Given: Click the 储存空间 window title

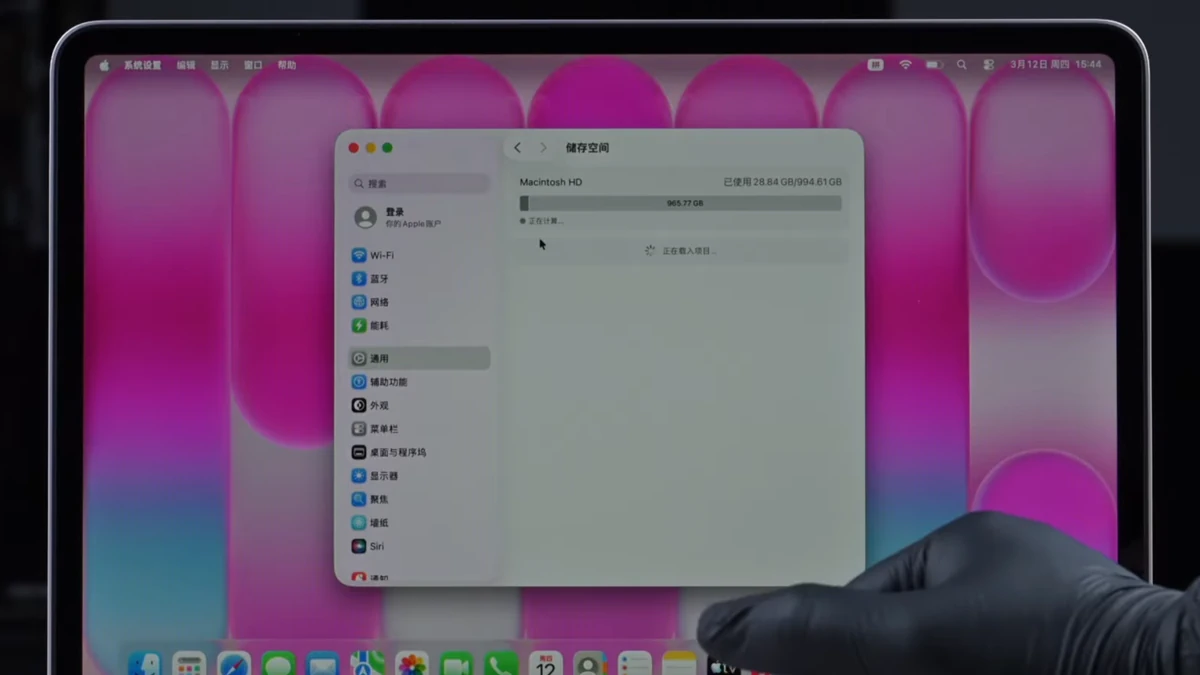Looking at the screenshot, I should [x=587, y=148].
